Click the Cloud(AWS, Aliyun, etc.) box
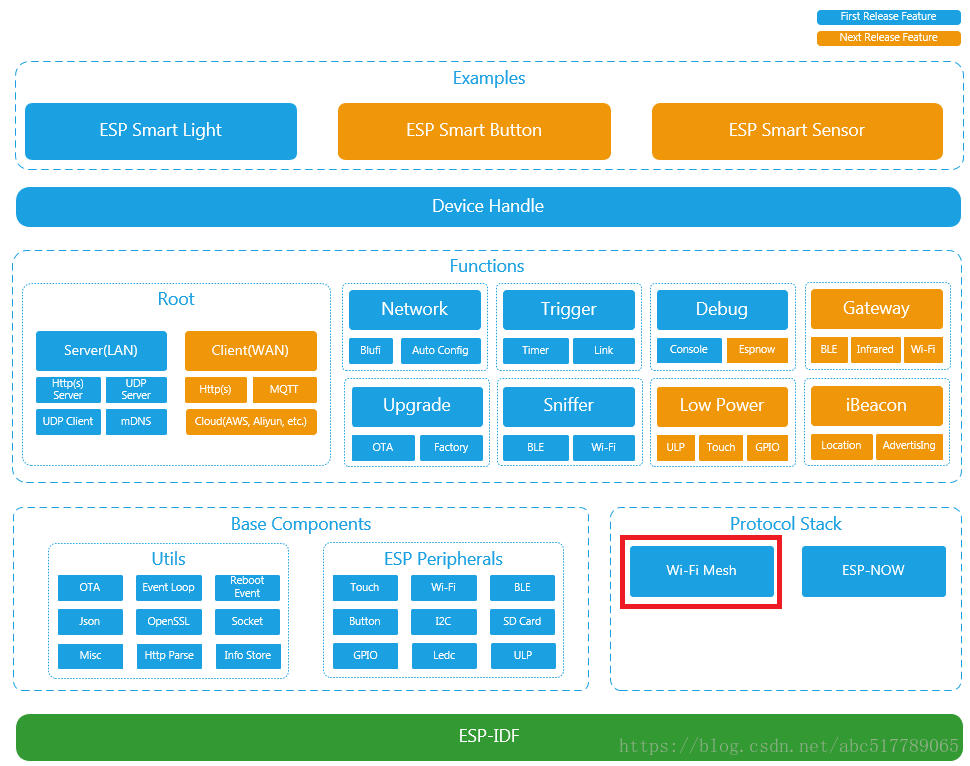This screenshot has height=766, width=970. [x=251, y=422]
